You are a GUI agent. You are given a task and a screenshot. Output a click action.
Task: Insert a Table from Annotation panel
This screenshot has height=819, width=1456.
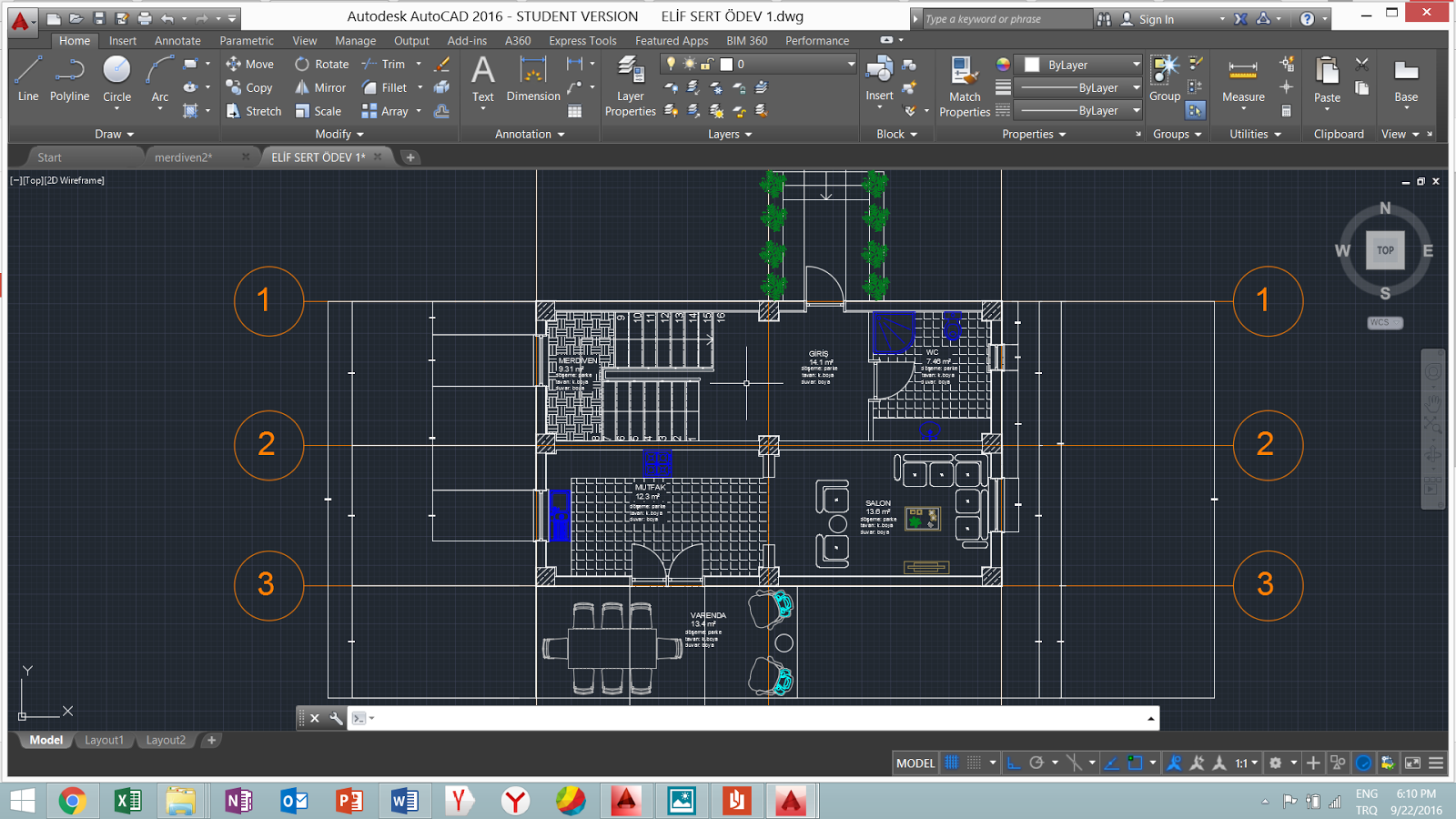click(575, 111)
